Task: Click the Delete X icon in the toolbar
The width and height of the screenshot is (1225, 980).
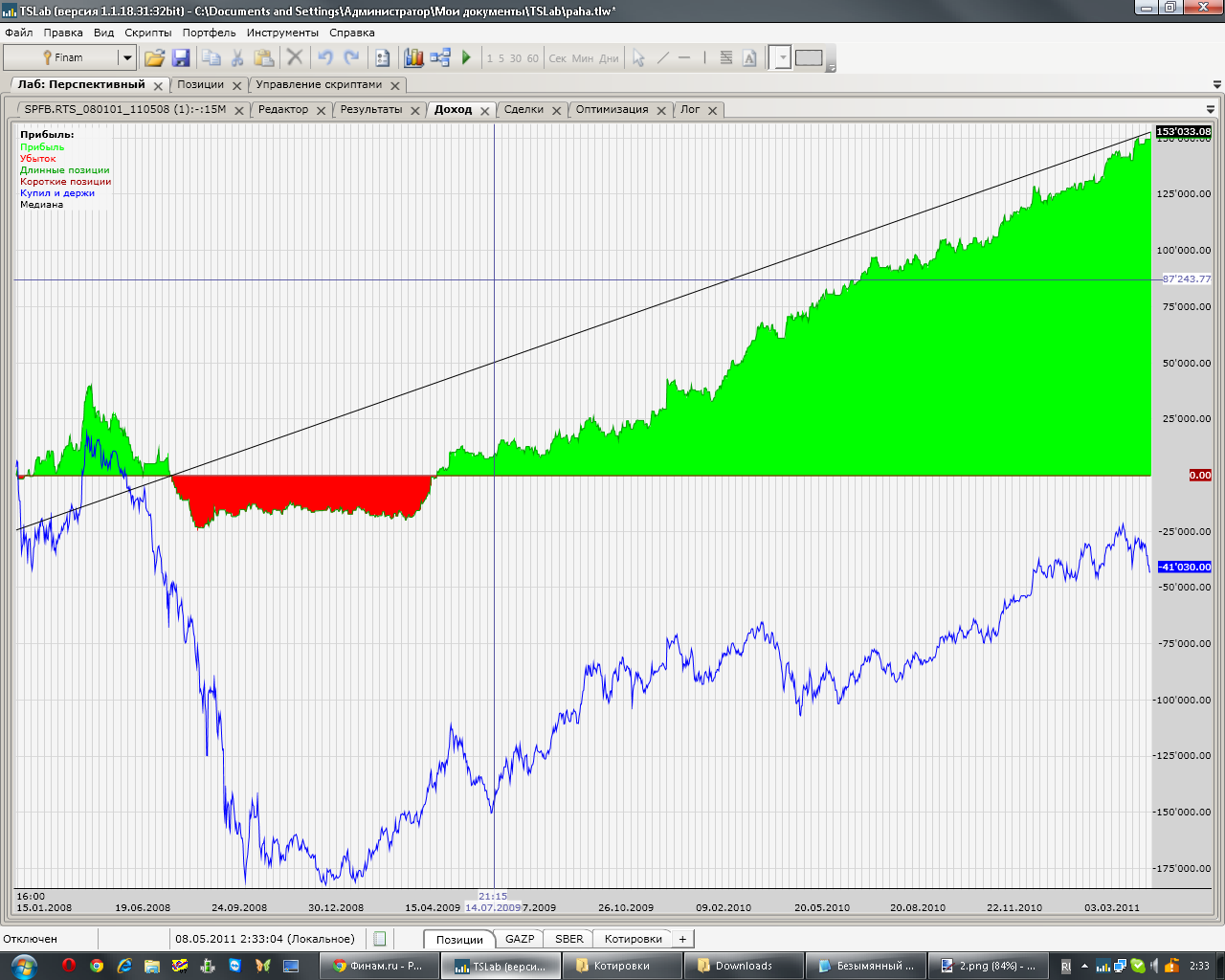Action: click(295, 57)
